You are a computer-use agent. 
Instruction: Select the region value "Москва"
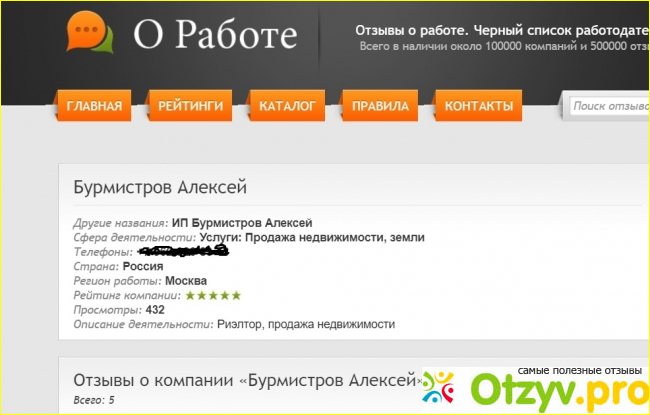[x=186, y=281]
